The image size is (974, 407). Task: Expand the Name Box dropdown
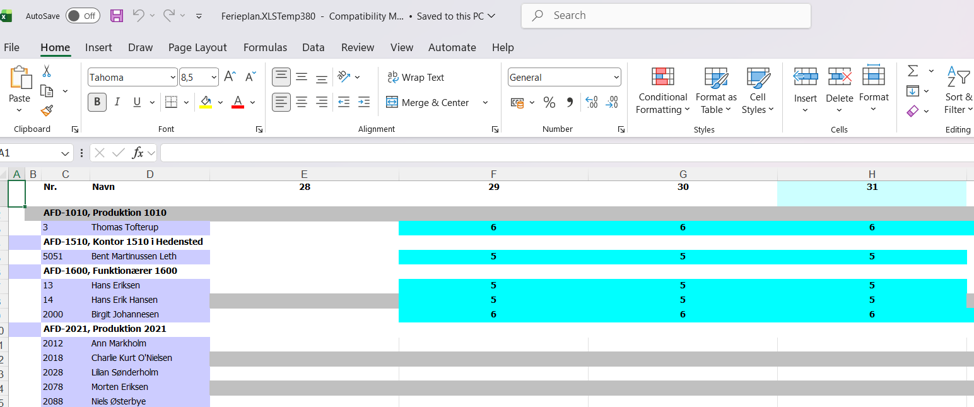[66, 153]
